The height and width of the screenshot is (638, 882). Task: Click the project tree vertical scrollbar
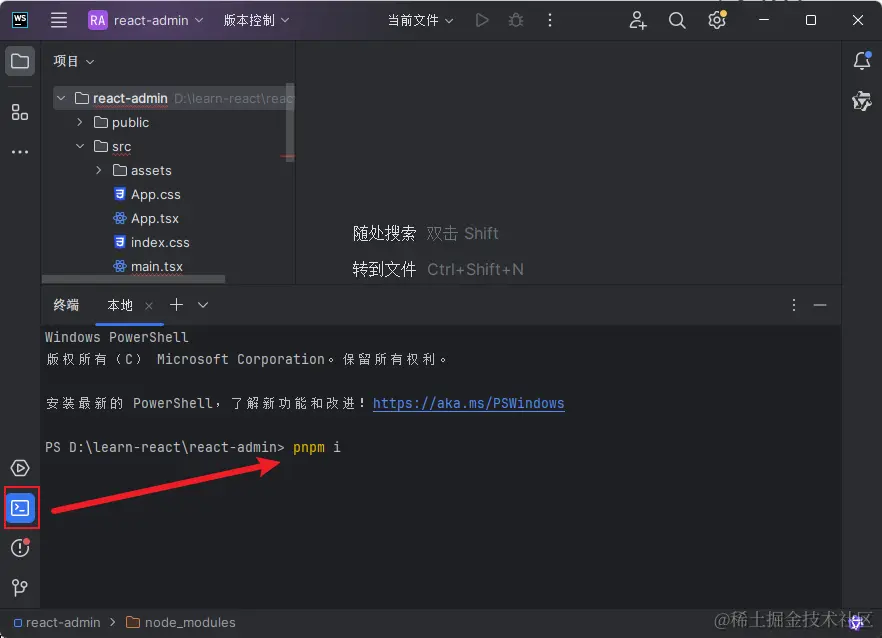tap(290, 122)
